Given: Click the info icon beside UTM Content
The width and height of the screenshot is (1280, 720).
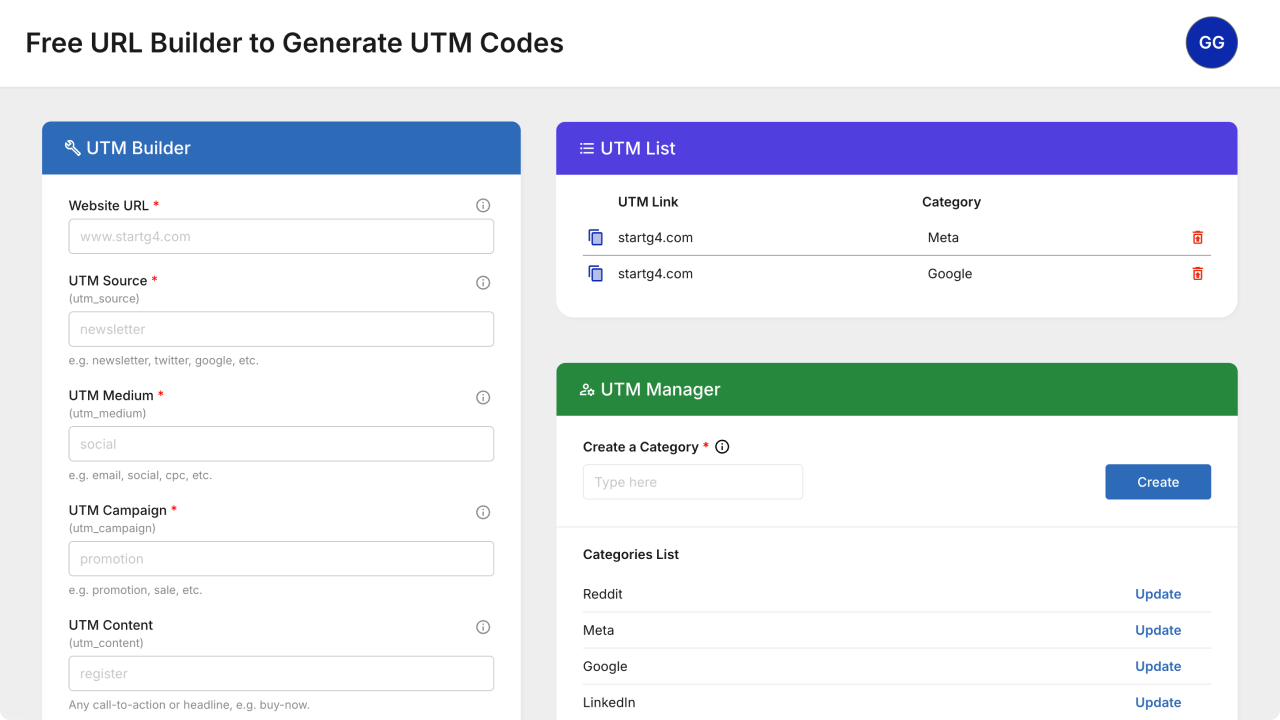Looking at the screenshot, I should pyautogui.click(x=483, y=628).
